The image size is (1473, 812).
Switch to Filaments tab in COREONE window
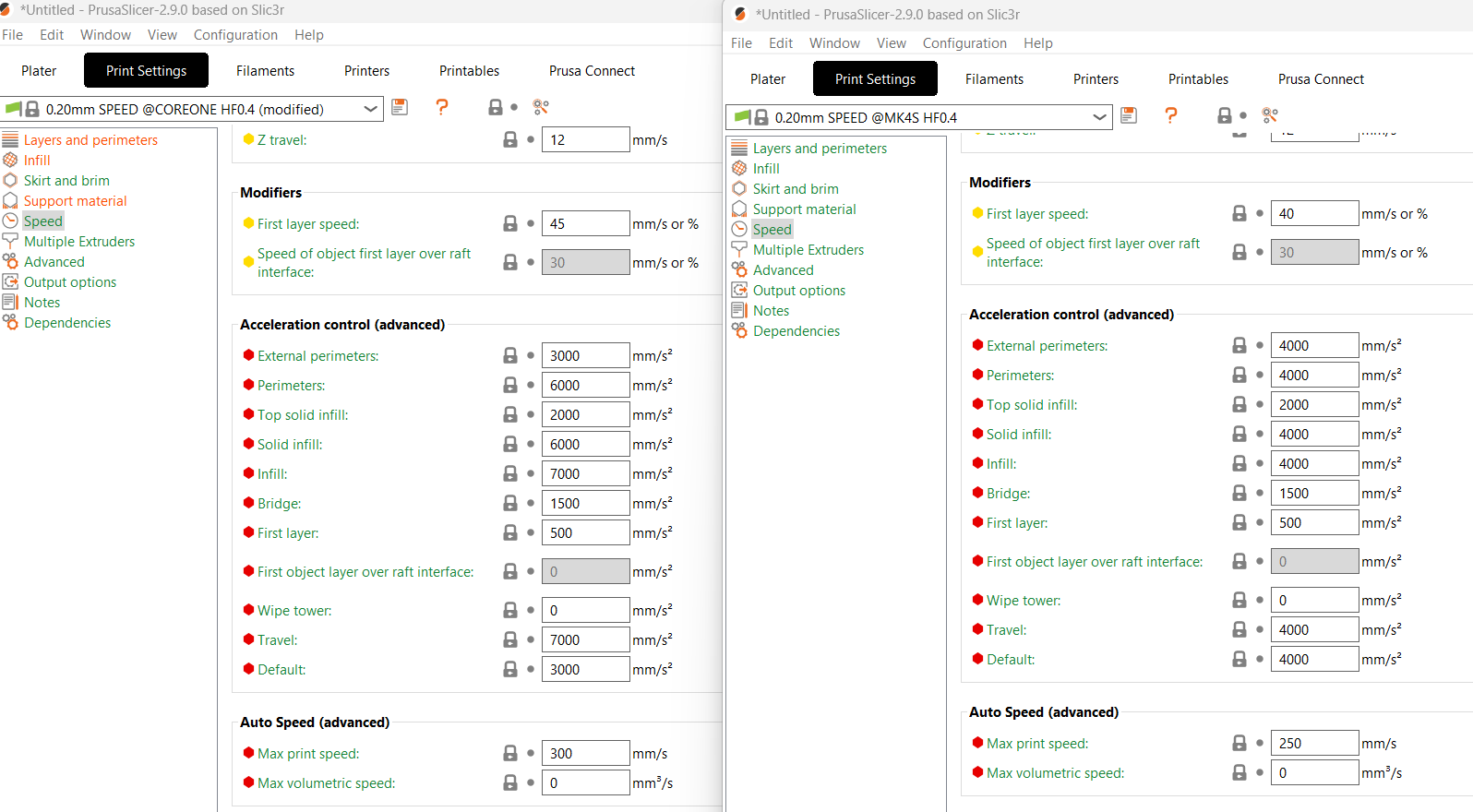click(265, 71)
